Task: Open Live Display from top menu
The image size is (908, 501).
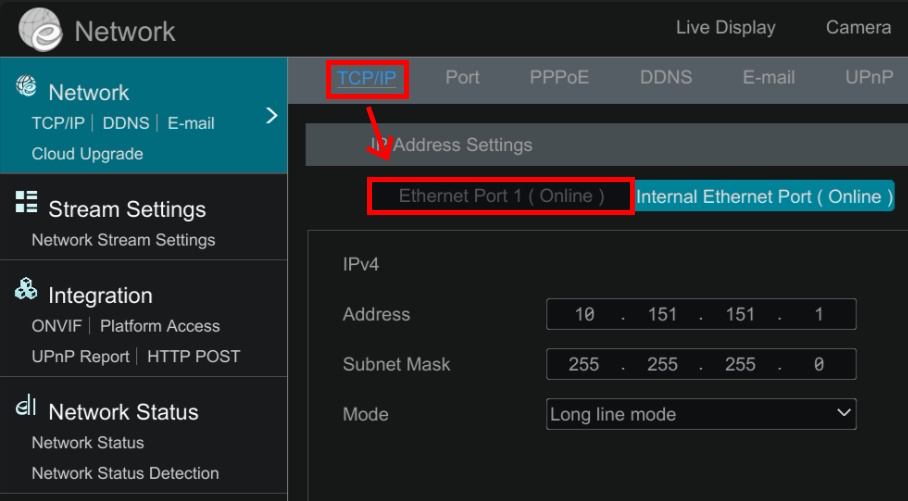Action: [725, 28]
